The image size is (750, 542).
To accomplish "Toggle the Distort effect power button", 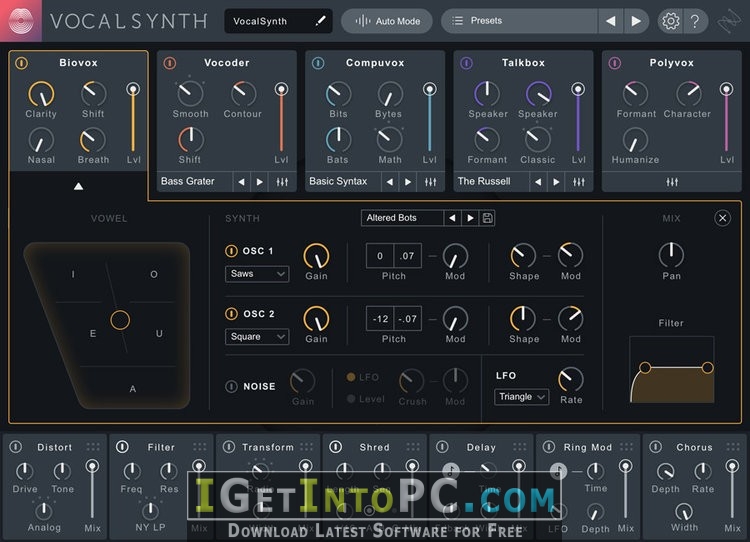I will click(x=16, y=447).
